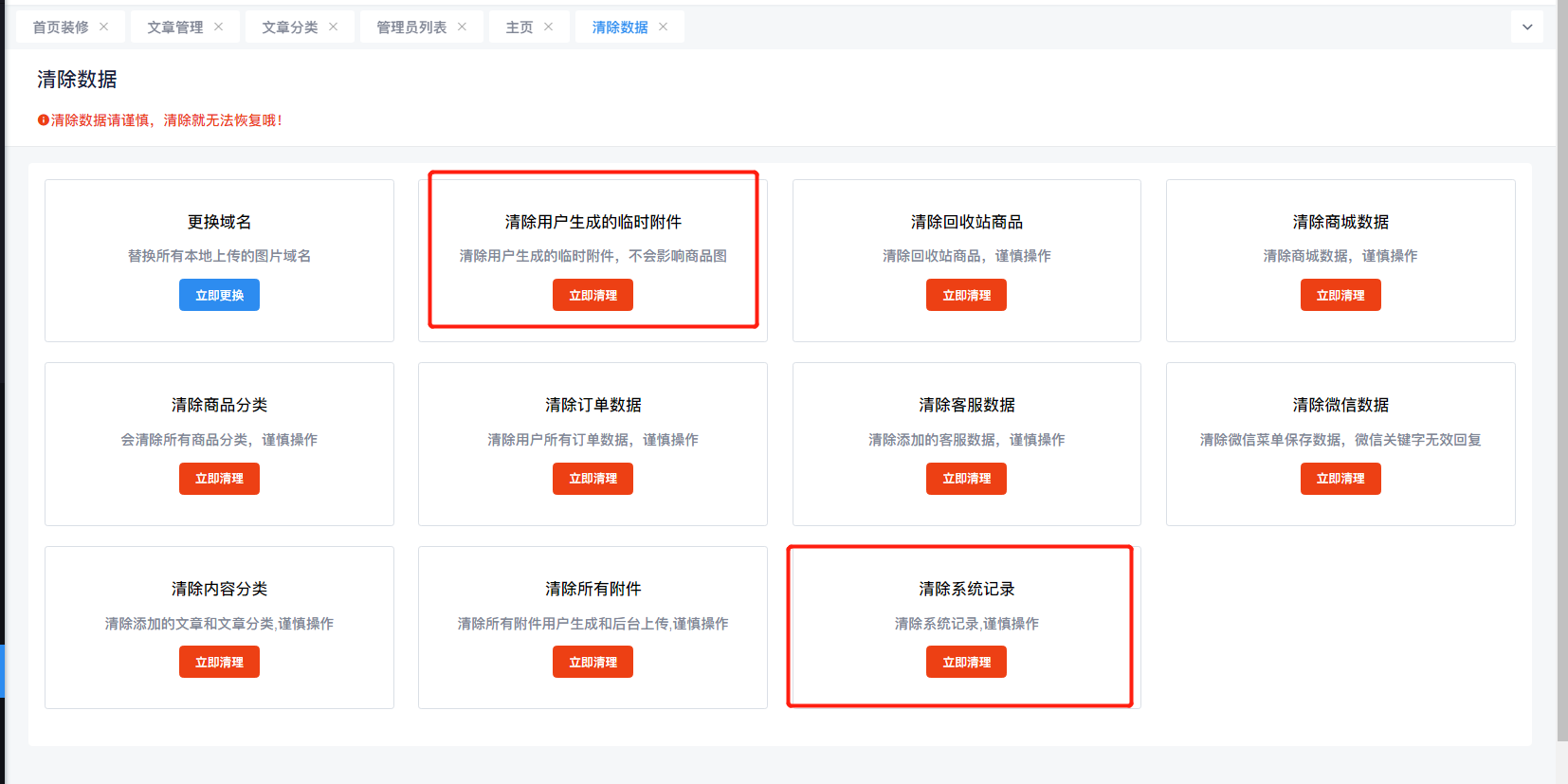Click the 清除微信数据 card title
Viewport: 1568px width, 784px height.
(x=1340, y=405)
